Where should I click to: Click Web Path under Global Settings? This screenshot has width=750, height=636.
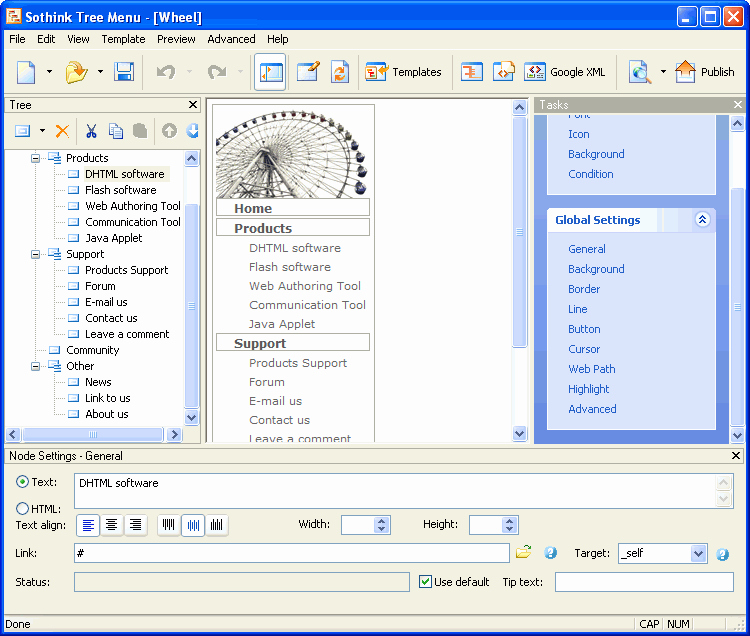[x=592, y=369]
